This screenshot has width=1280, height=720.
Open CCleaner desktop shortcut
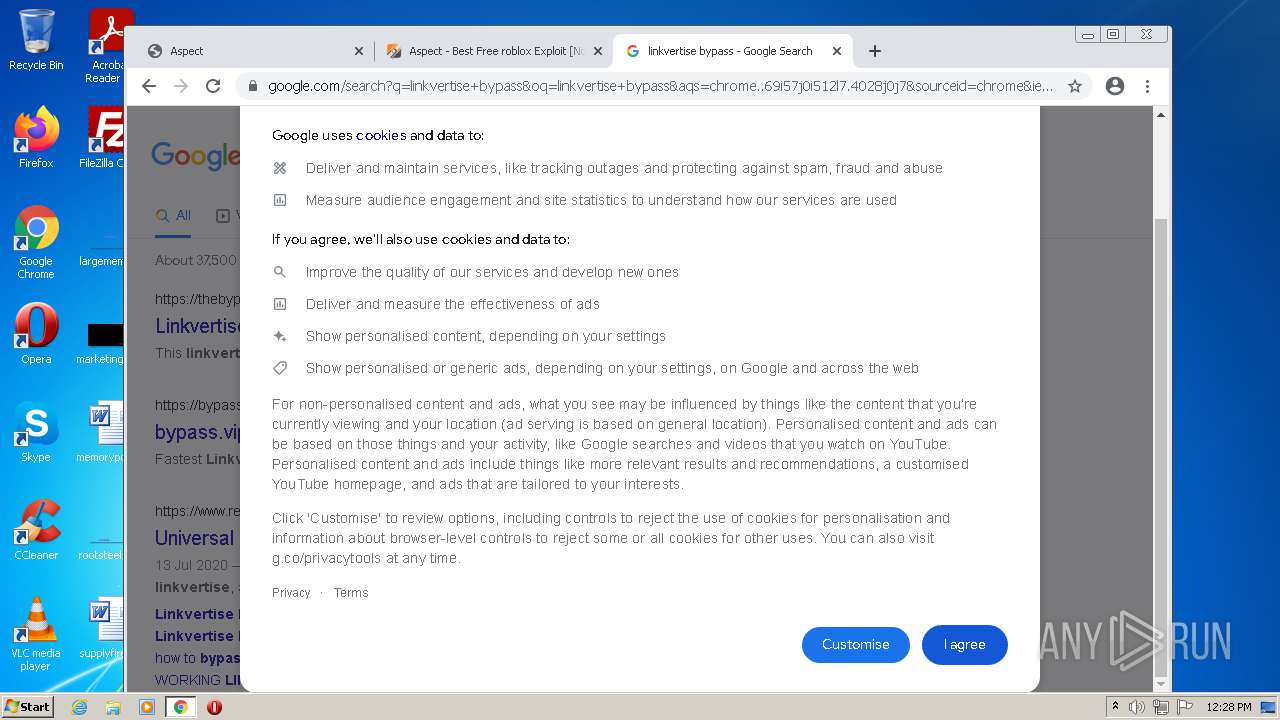pos(36,530)
